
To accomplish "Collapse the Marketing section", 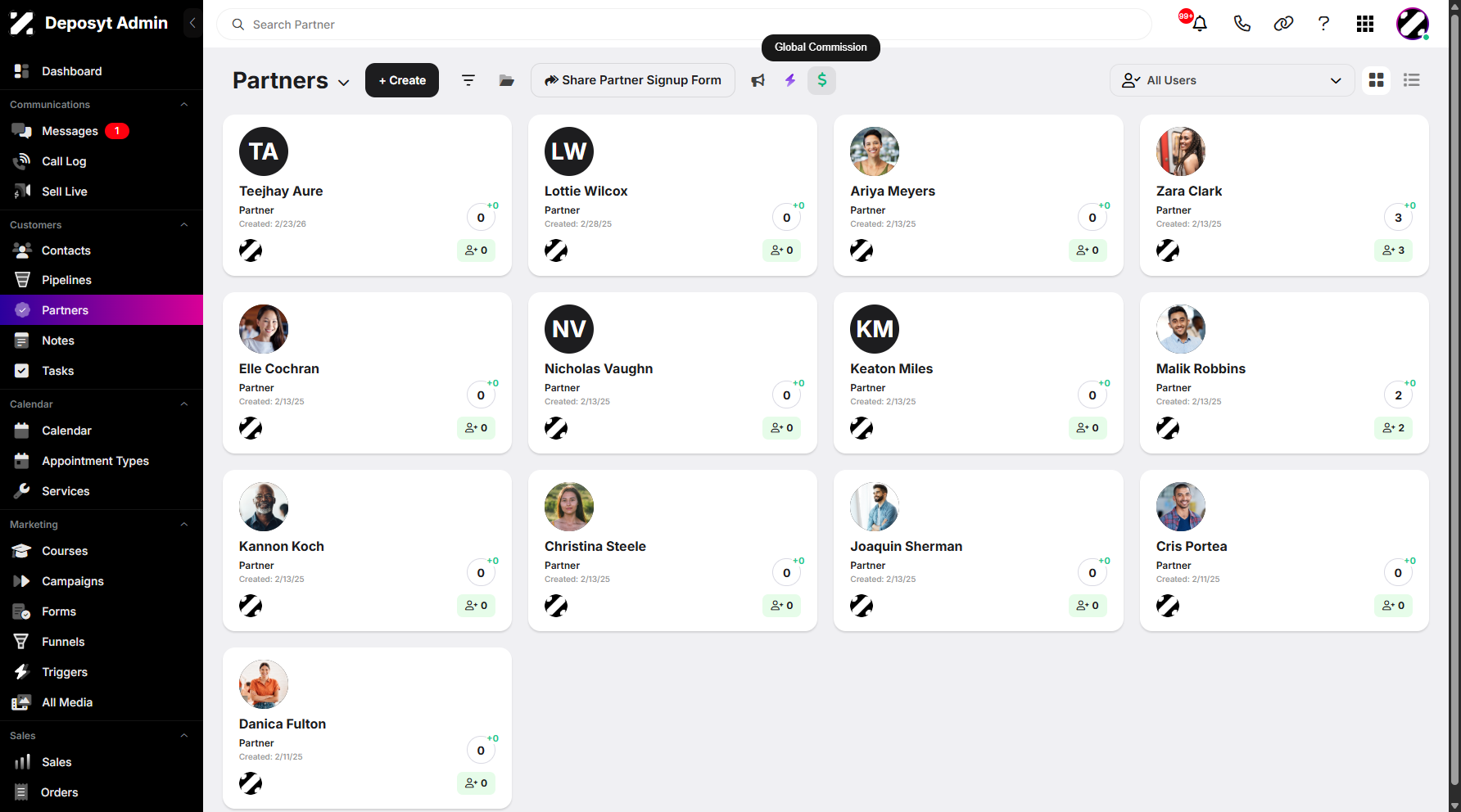I will tap(184, 525).
